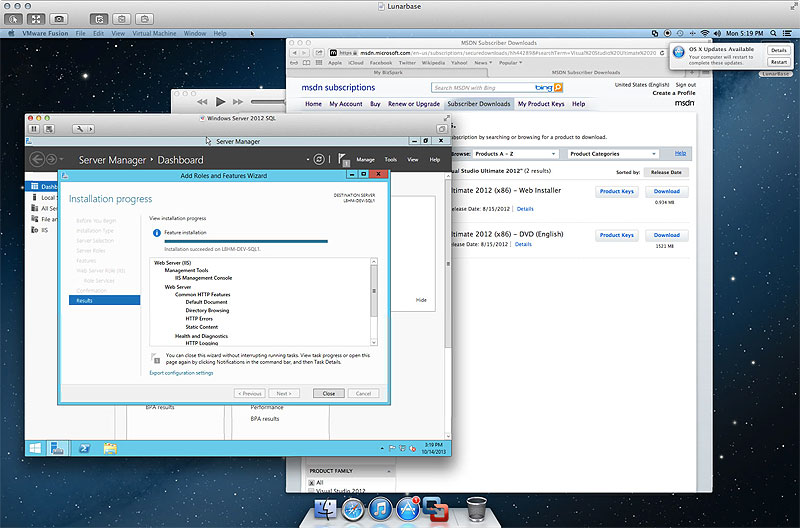The width and height of the screenshot is (800, 528).
Task: Click Export configuration settings link
Action: tap(181, 373)
